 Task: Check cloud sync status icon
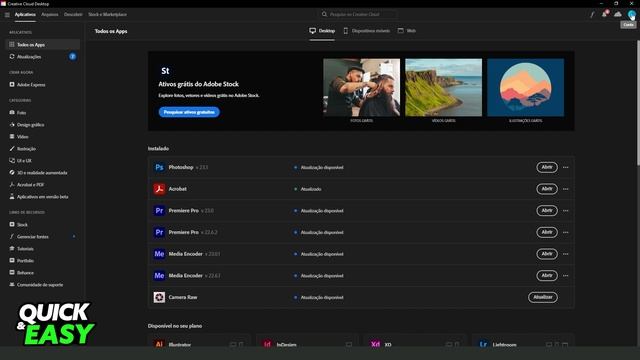(618, 14)
